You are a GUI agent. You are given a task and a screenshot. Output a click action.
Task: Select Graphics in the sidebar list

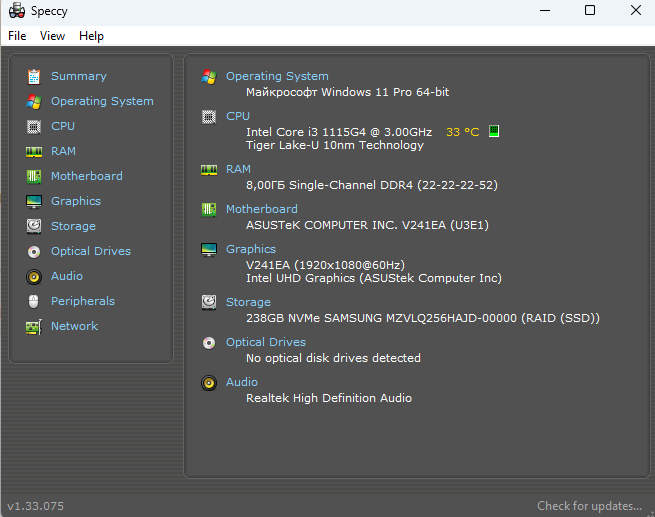pos(76,201)
